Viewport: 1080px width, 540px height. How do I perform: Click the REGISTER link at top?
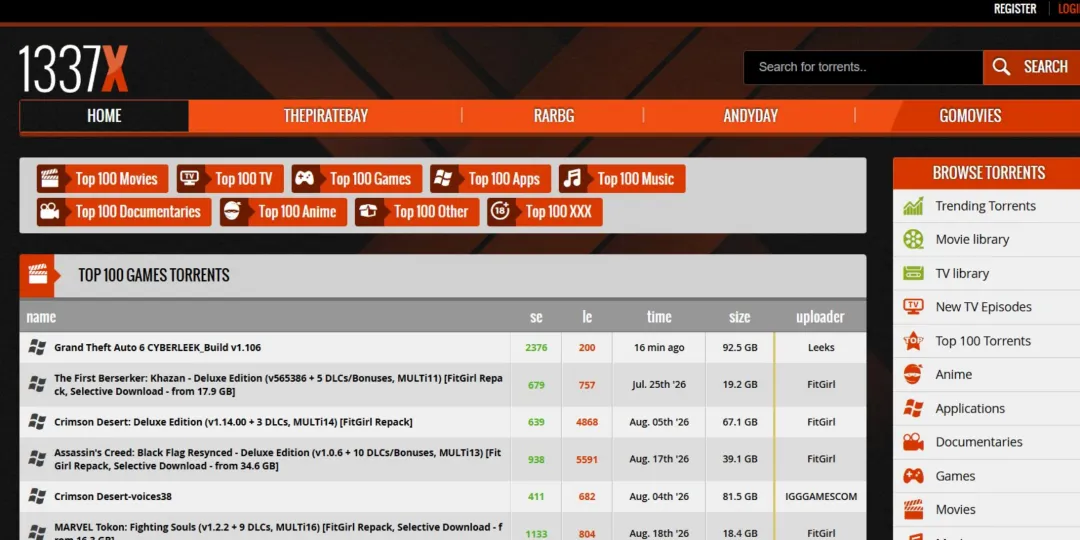point(1015,9)
